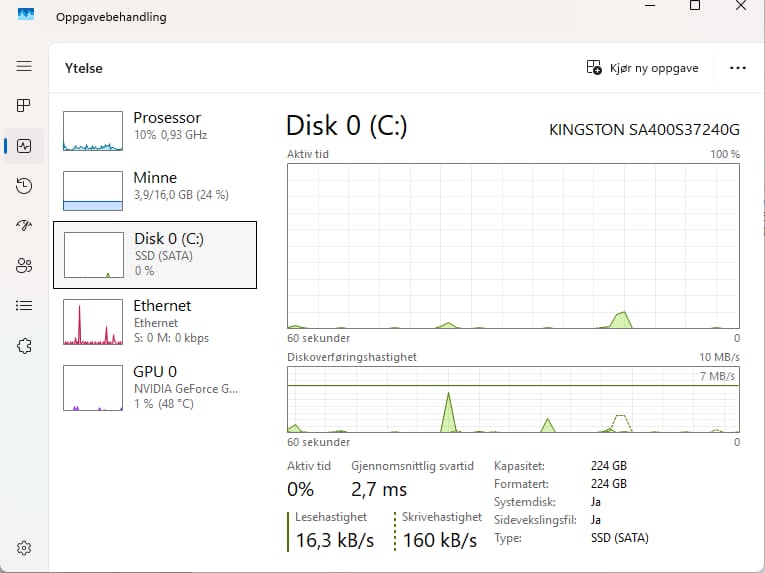Viewport: 765px width, 573px height.
Task: Open the three-dots more options menu
Action: pos(737,68)
